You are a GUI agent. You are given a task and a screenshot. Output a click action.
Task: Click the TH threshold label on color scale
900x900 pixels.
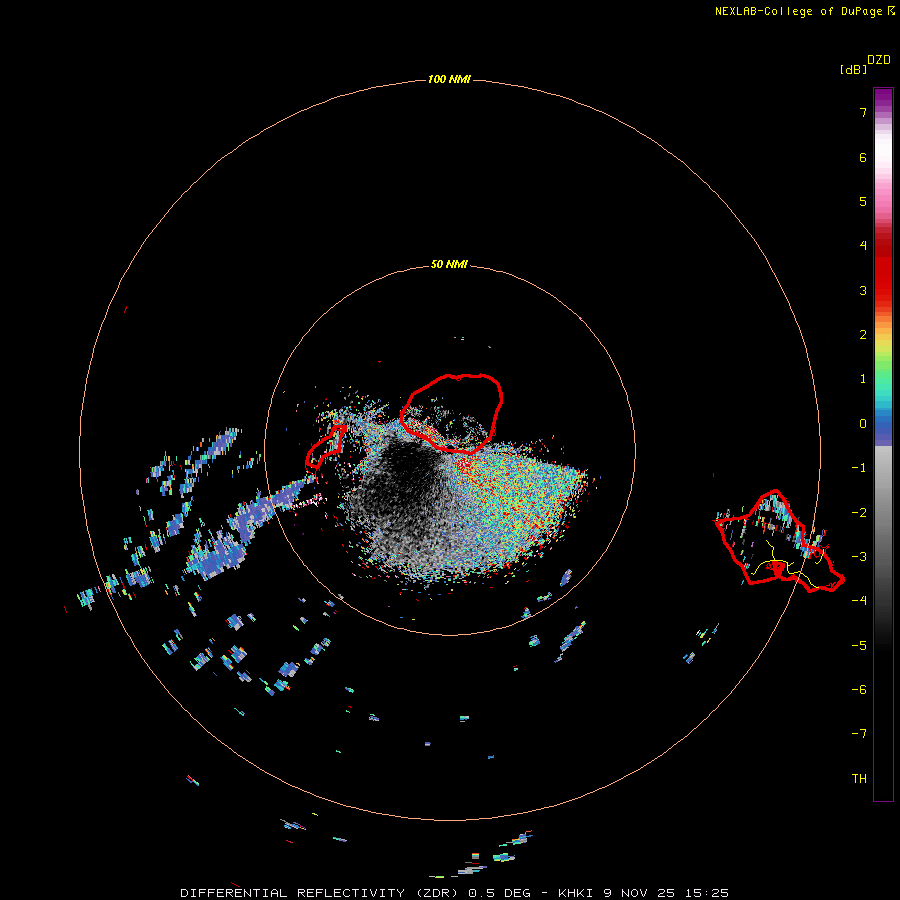point(859,779)
